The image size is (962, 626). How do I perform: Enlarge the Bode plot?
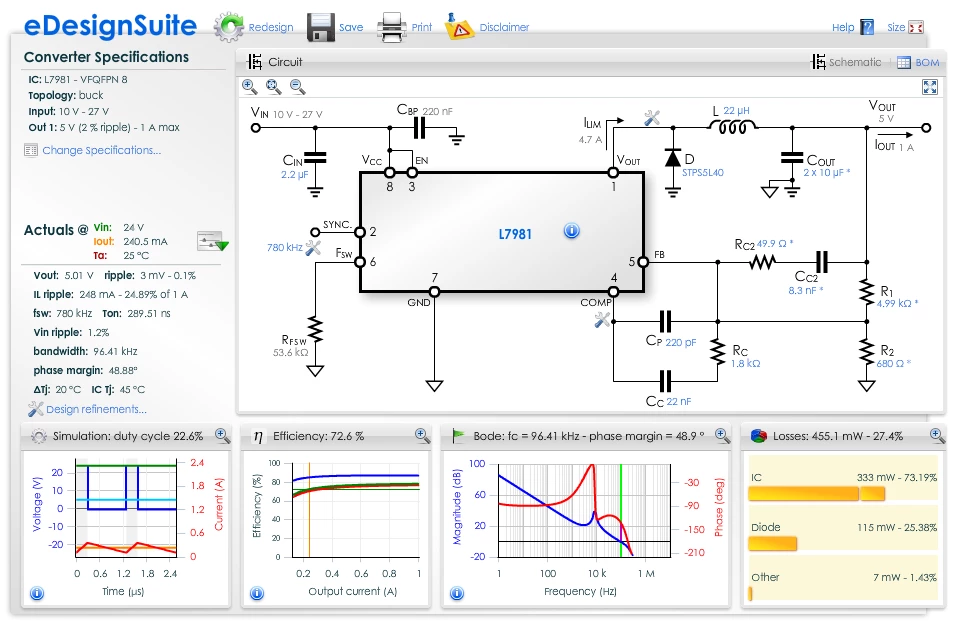(x=722, y=436)
